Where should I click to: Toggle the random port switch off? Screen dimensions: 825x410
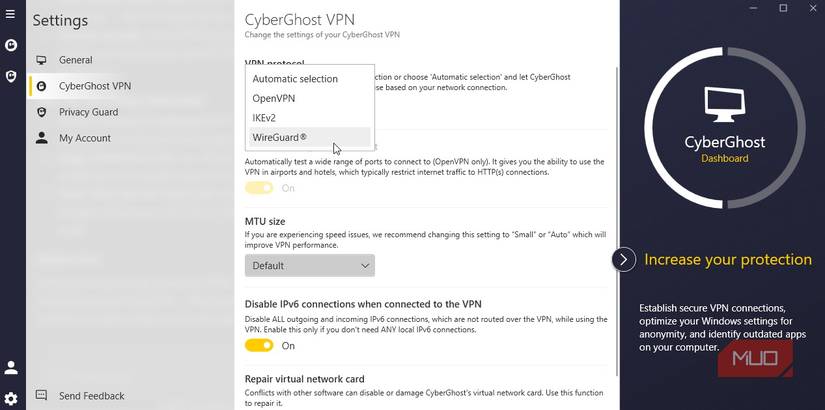point(259,188)
